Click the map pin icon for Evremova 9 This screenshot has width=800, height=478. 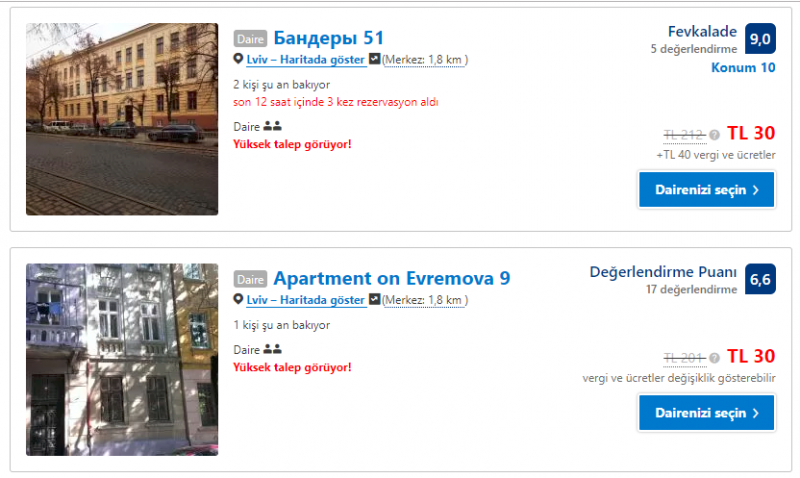point(238,299)
